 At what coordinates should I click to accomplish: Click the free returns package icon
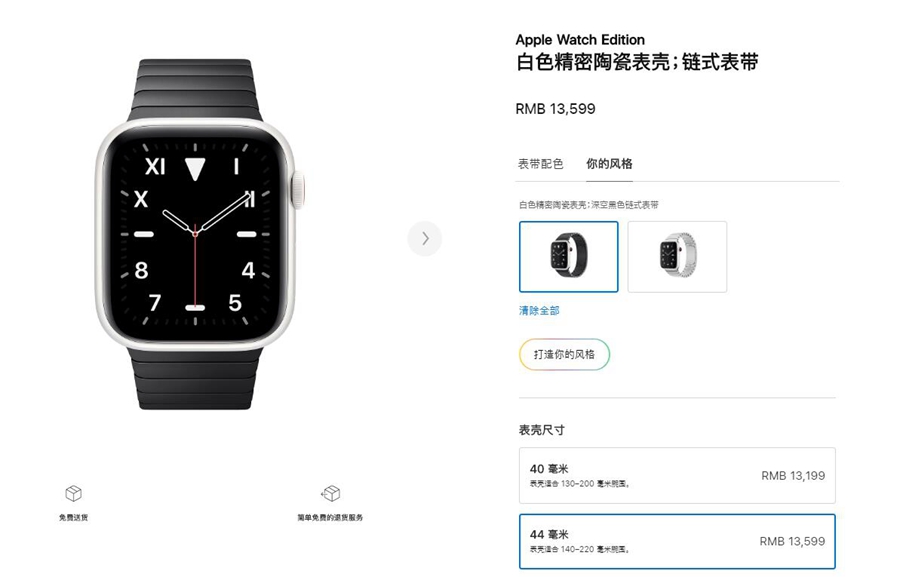pos(330,493)
